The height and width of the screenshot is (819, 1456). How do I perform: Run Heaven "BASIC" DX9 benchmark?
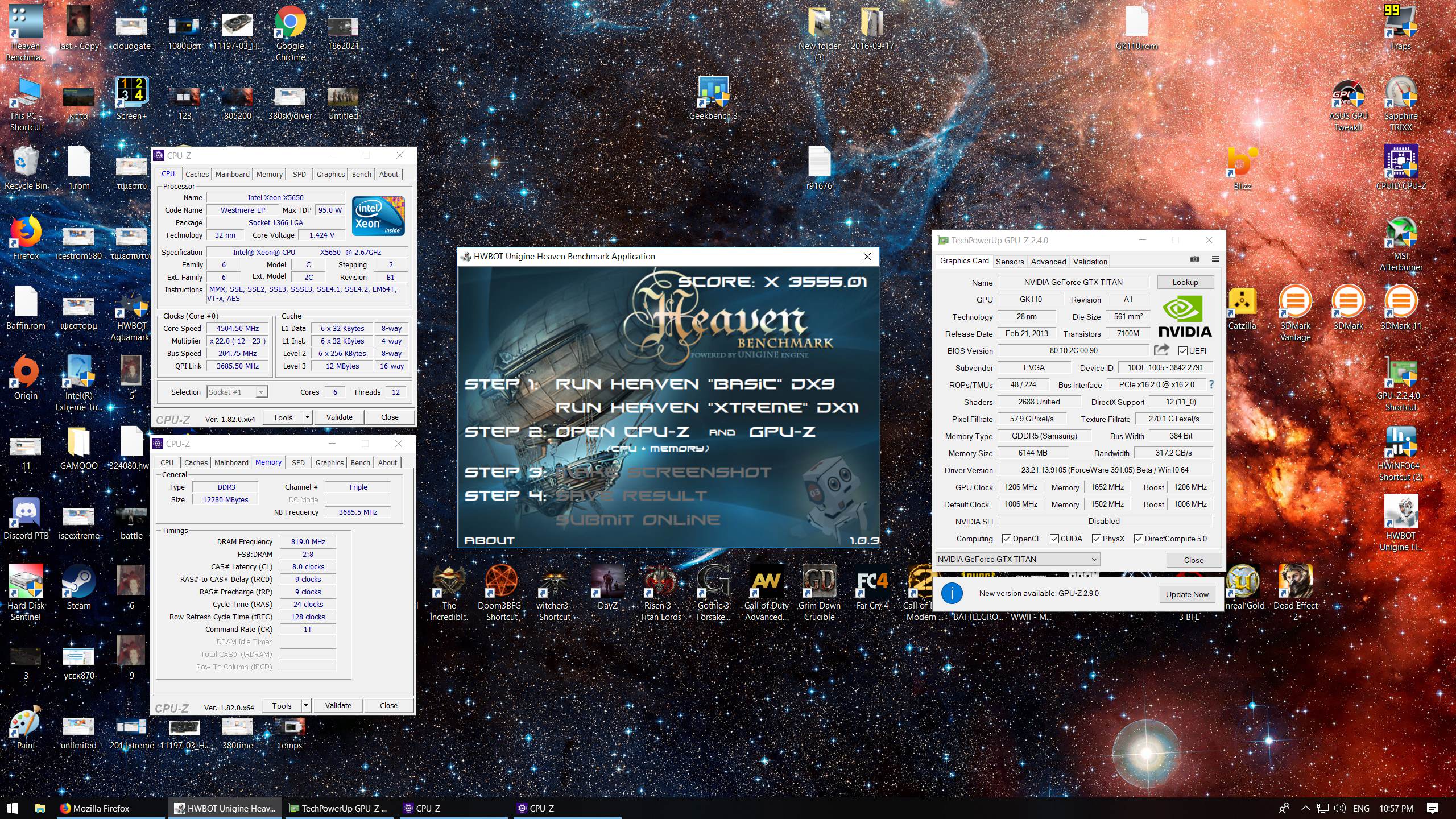point(695,384)
